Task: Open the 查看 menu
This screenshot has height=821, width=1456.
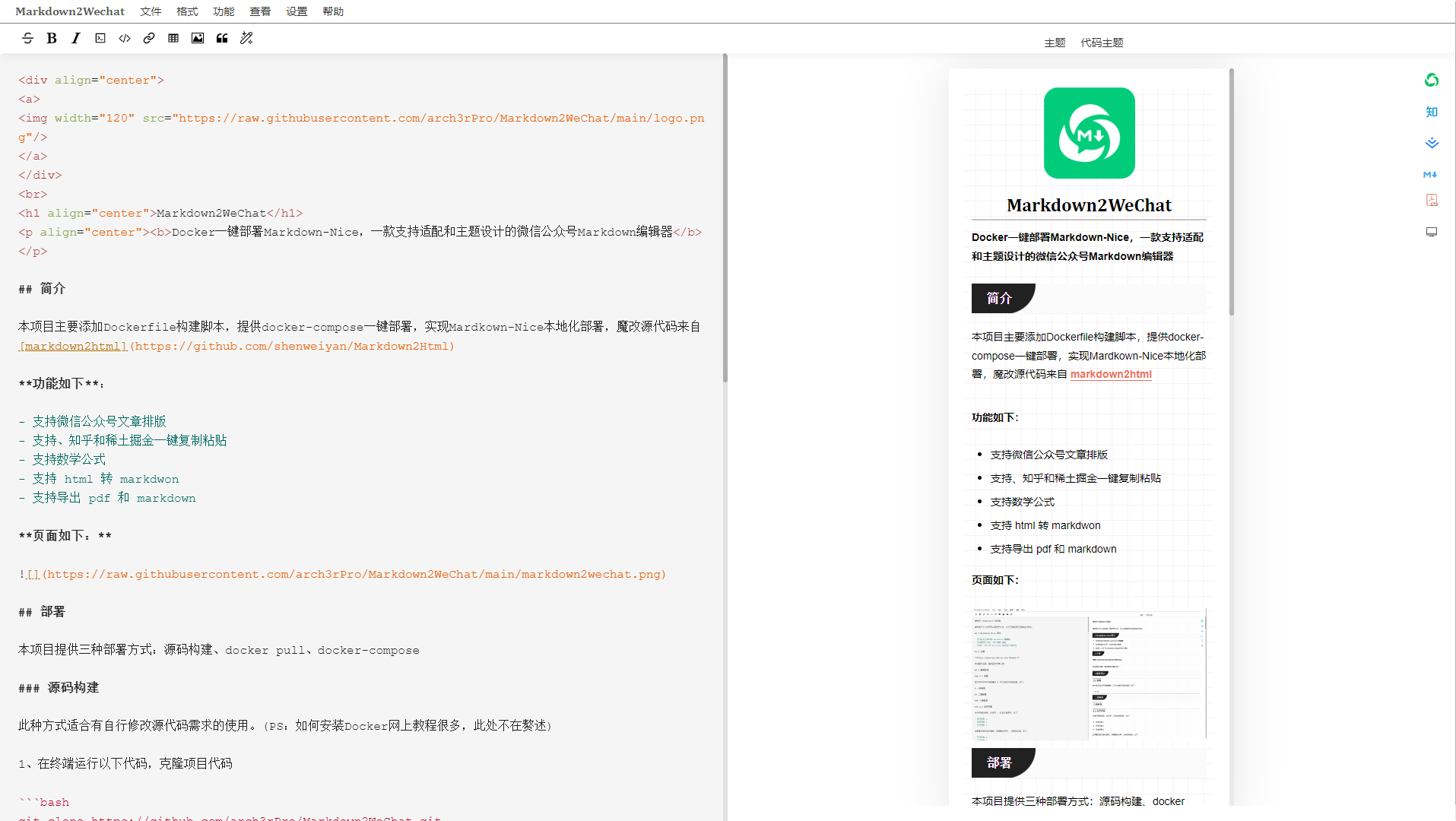Action: (x=260, y=11)
